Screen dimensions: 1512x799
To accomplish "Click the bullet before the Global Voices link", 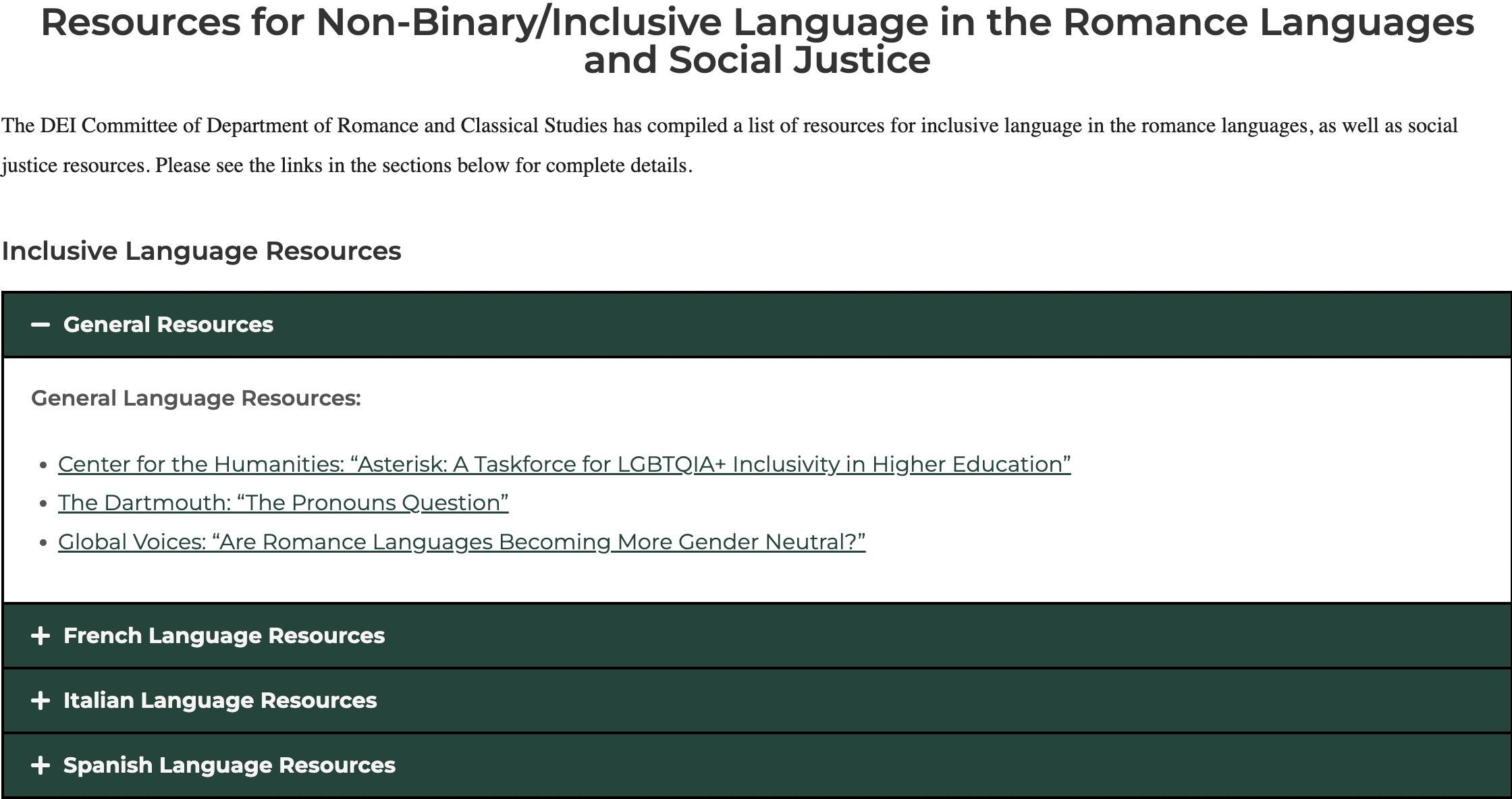I will click(44, 543).
